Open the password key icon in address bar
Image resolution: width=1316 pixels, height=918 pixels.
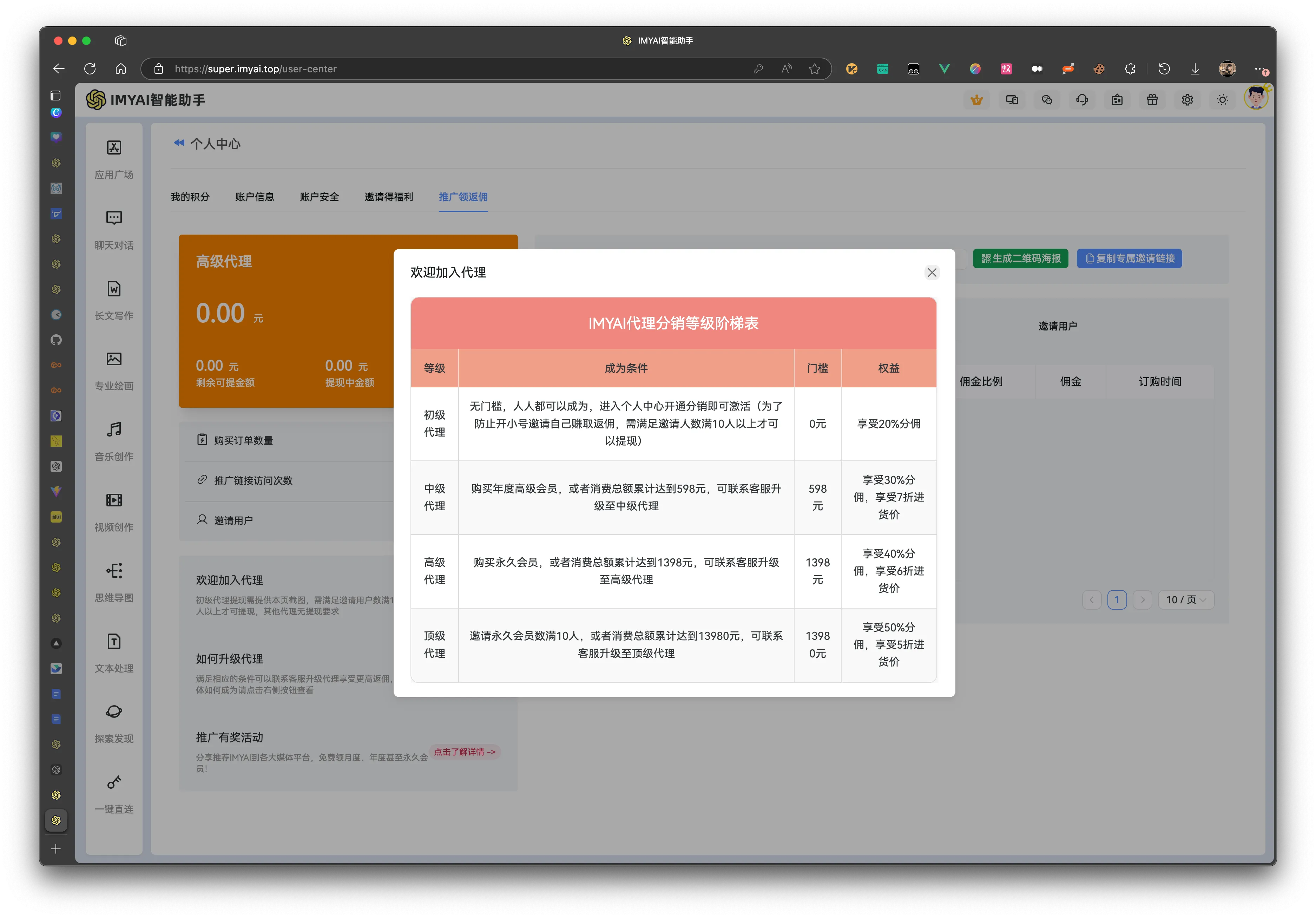click(x=758, y=69)
